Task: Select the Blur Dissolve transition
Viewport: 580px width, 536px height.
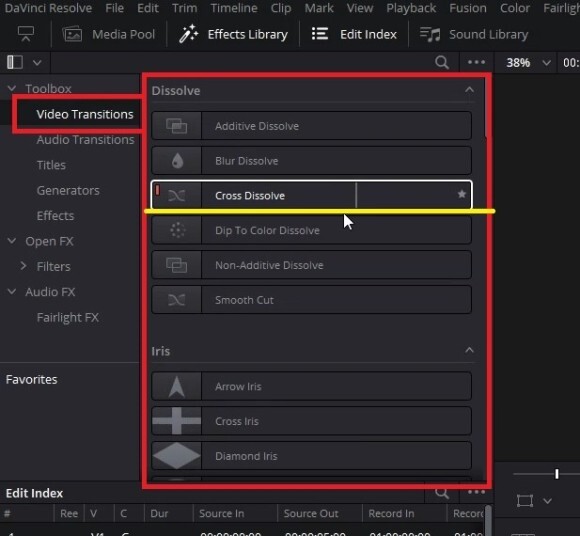Action: point(311,161)
